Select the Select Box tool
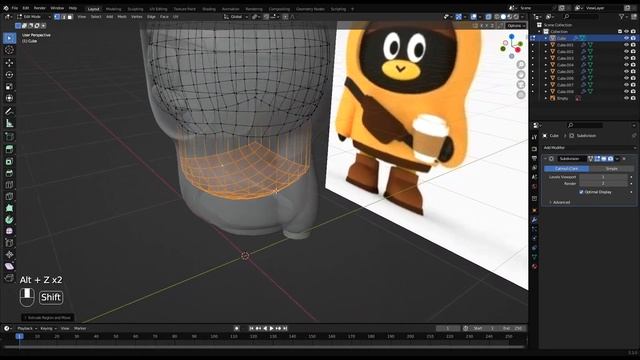Viewport: 640px width, 360px height. point(9,38)
